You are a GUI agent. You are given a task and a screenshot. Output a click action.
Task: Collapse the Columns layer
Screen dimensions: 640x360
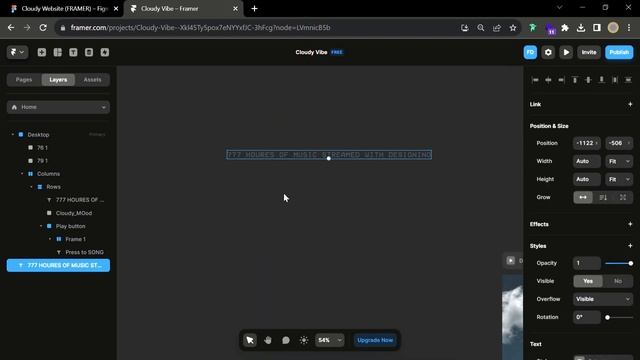click(x=22, y=173)
